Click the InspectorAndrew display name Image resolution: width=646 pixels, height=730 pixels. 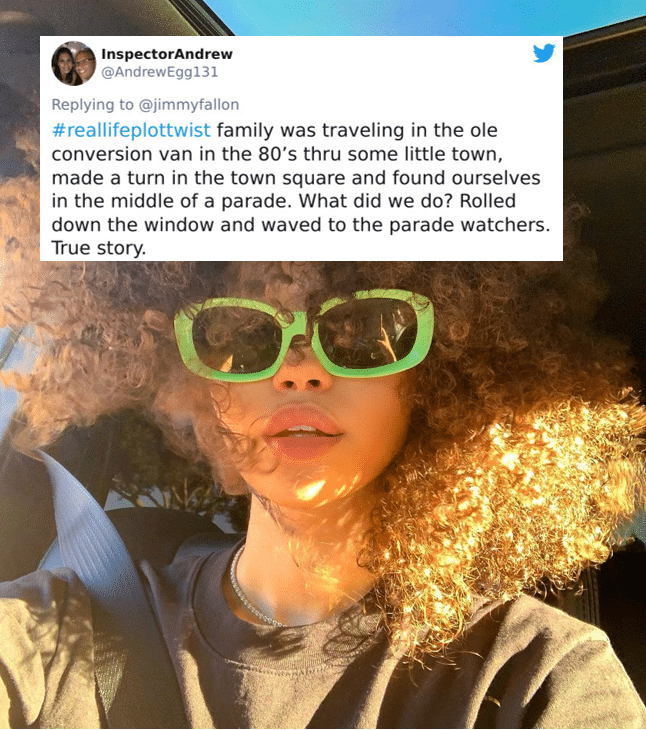point(167,54)
